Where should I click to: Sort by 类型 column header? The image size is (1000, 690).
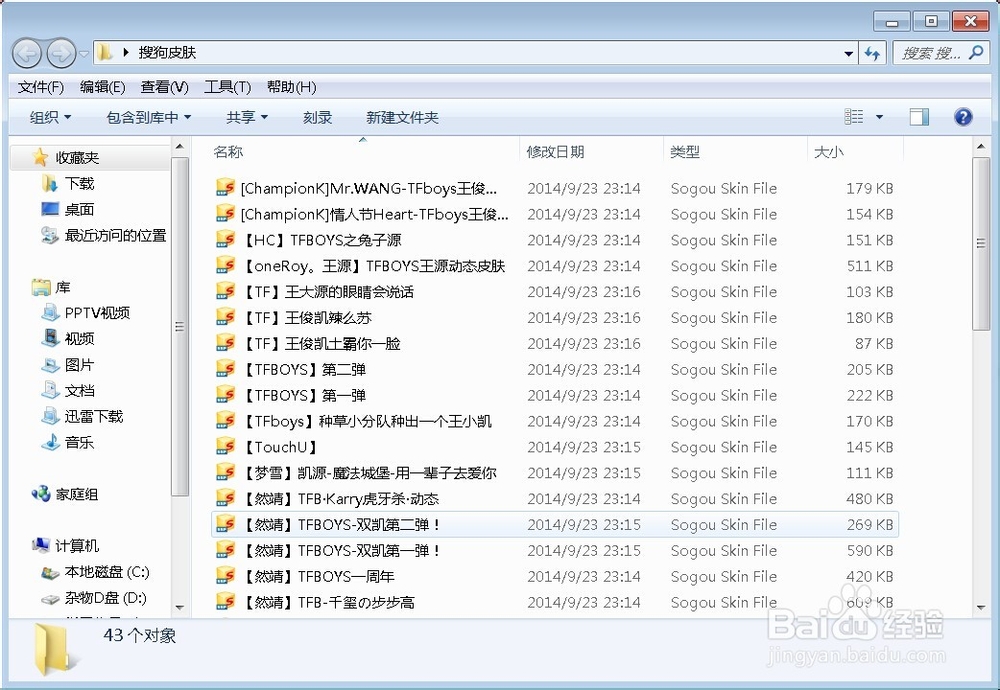click(685, 152)
